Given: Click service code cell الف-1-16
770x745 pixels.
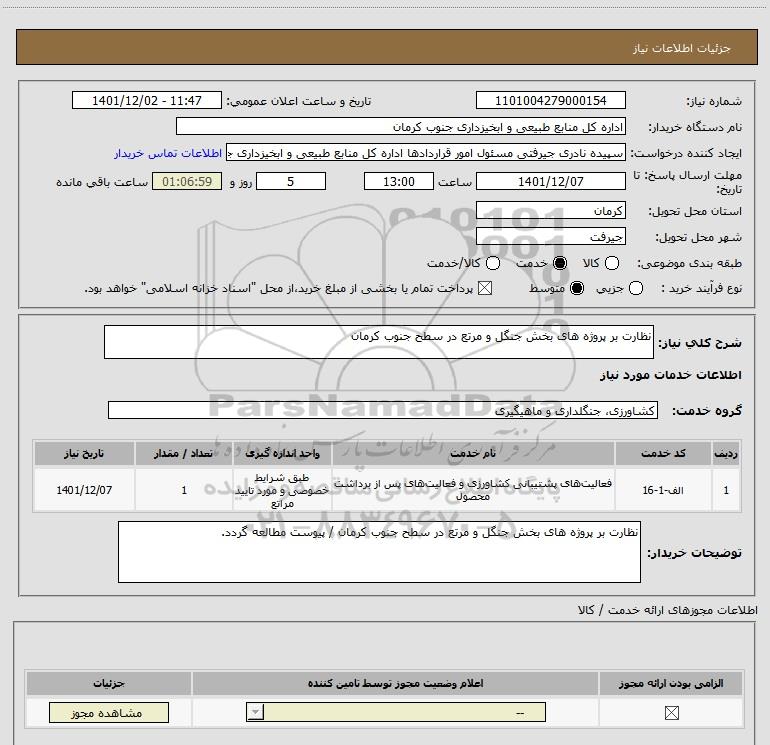Looking at the screenshot, I should [663, 490].
